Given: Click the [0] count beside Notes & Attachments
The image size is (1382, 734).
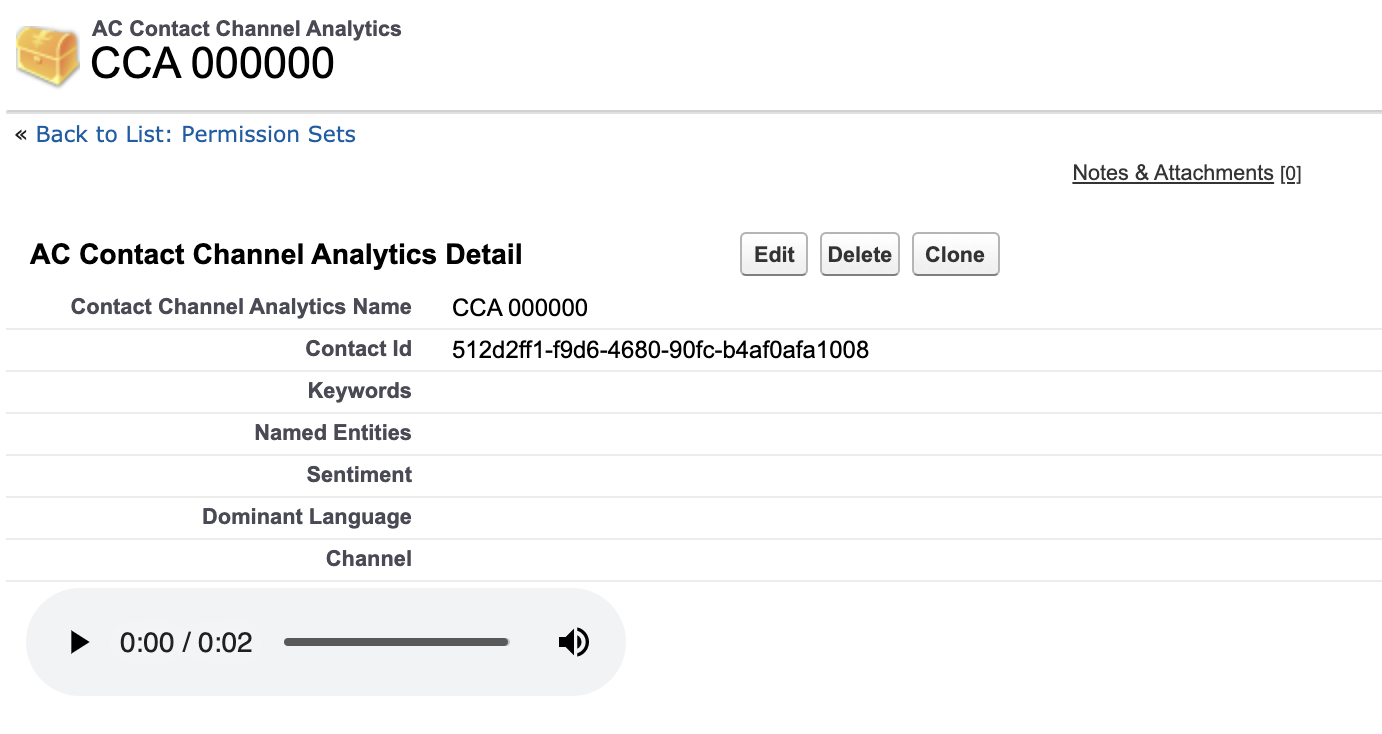Looking at the screenshot, I should tap(1290, 174).
